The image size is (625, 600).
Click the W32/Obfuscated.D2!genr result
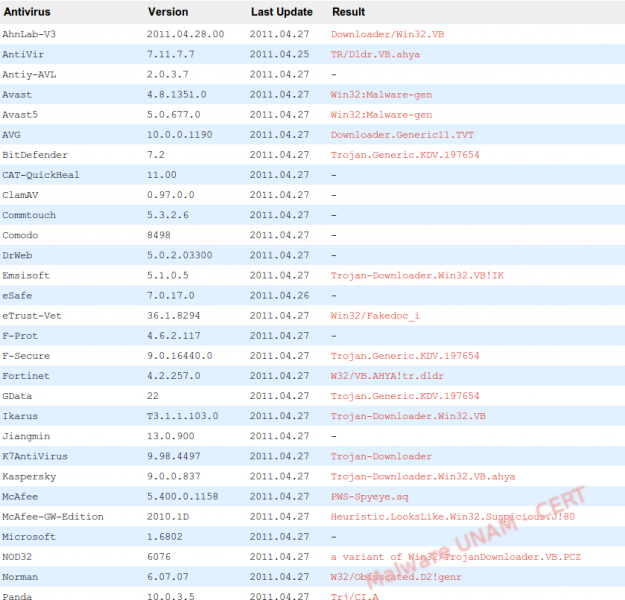396,577
